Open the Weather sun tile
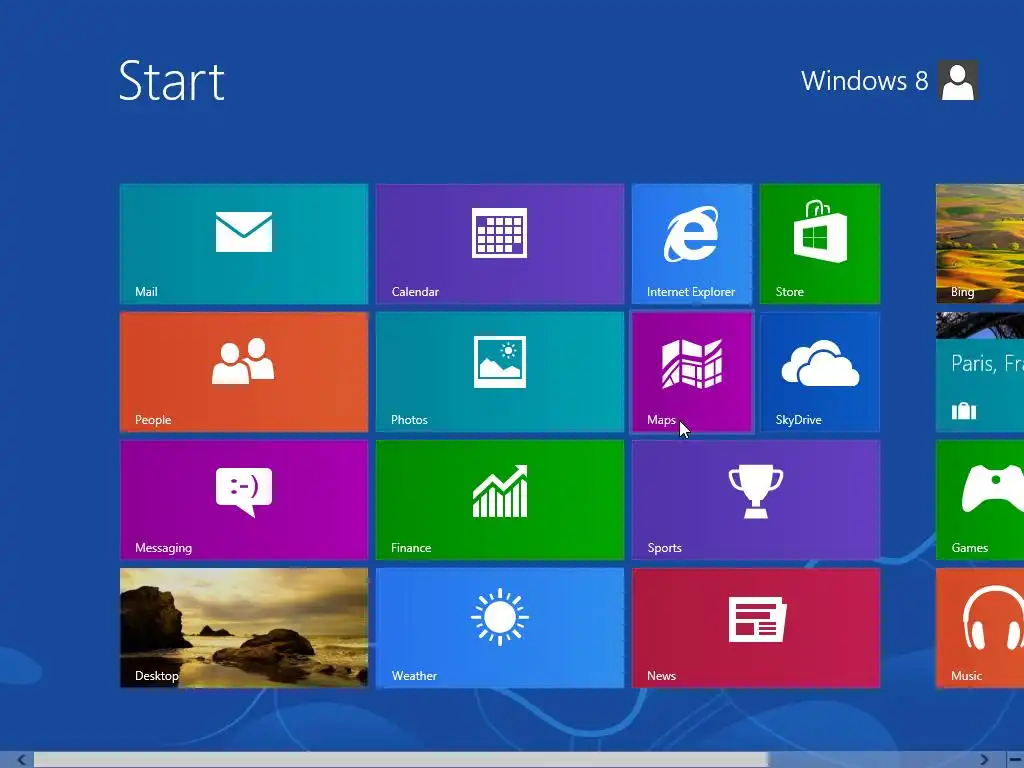 pyautogui.click(x=500, y=628)
